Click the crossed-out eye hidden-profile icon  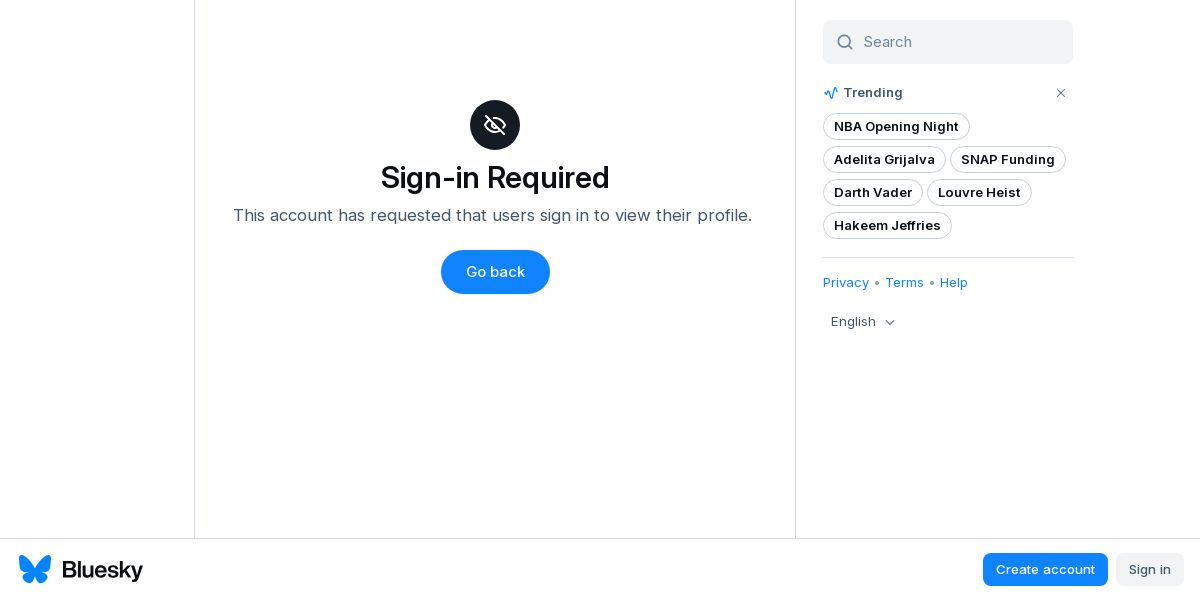pos(495,125)
